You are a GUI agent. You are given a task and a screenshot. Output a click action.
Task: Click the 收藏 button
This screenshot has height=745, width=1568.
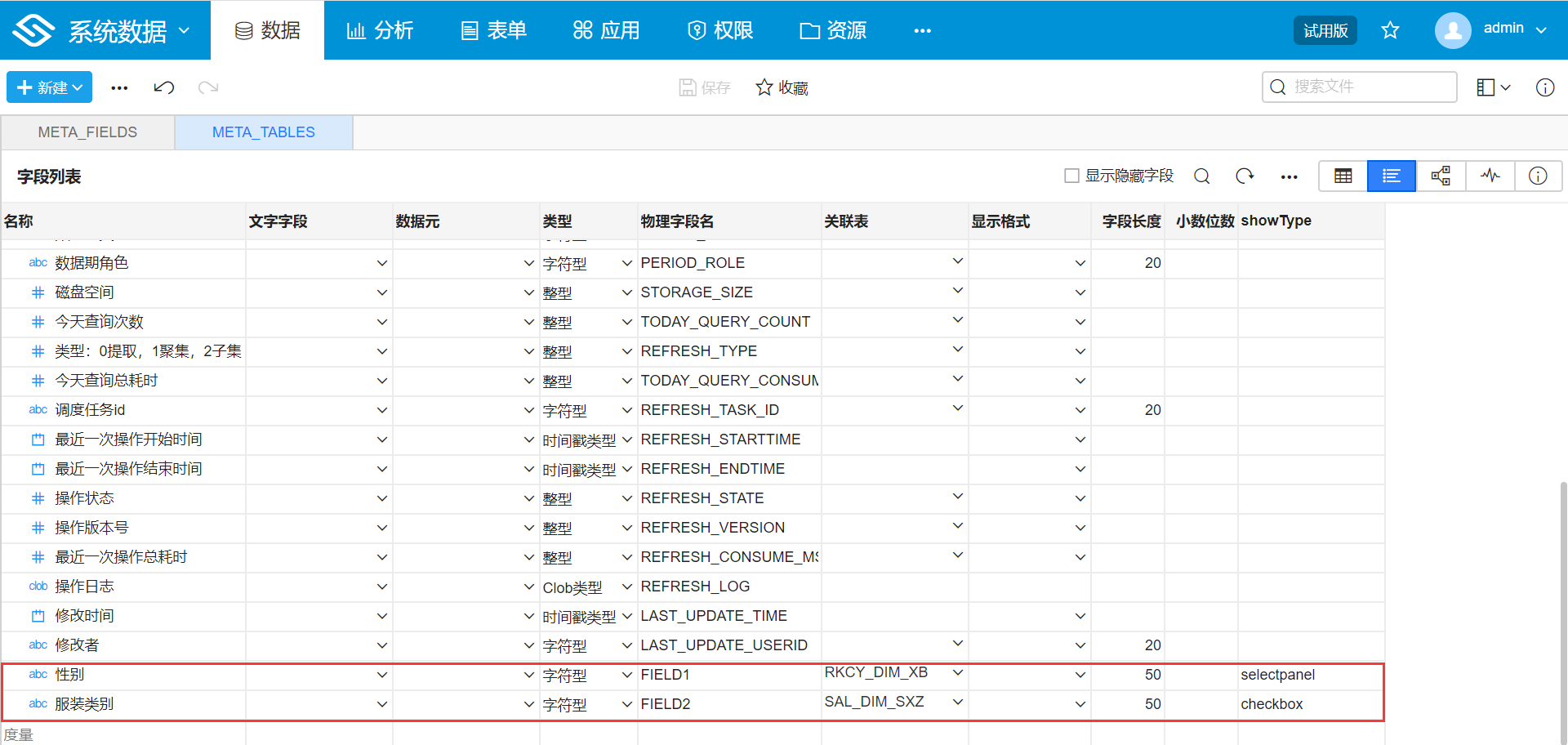[x=782, y=87]
